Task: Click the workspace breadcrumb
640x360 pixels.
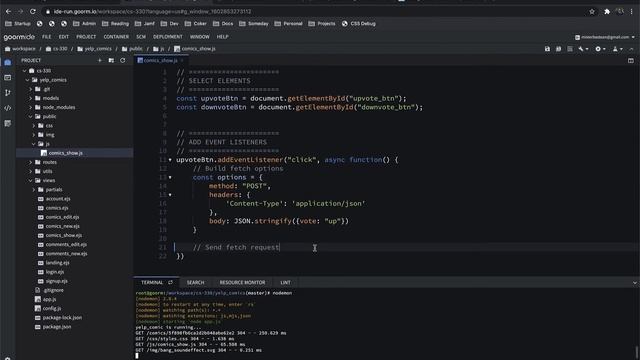Action: [20, 49]
